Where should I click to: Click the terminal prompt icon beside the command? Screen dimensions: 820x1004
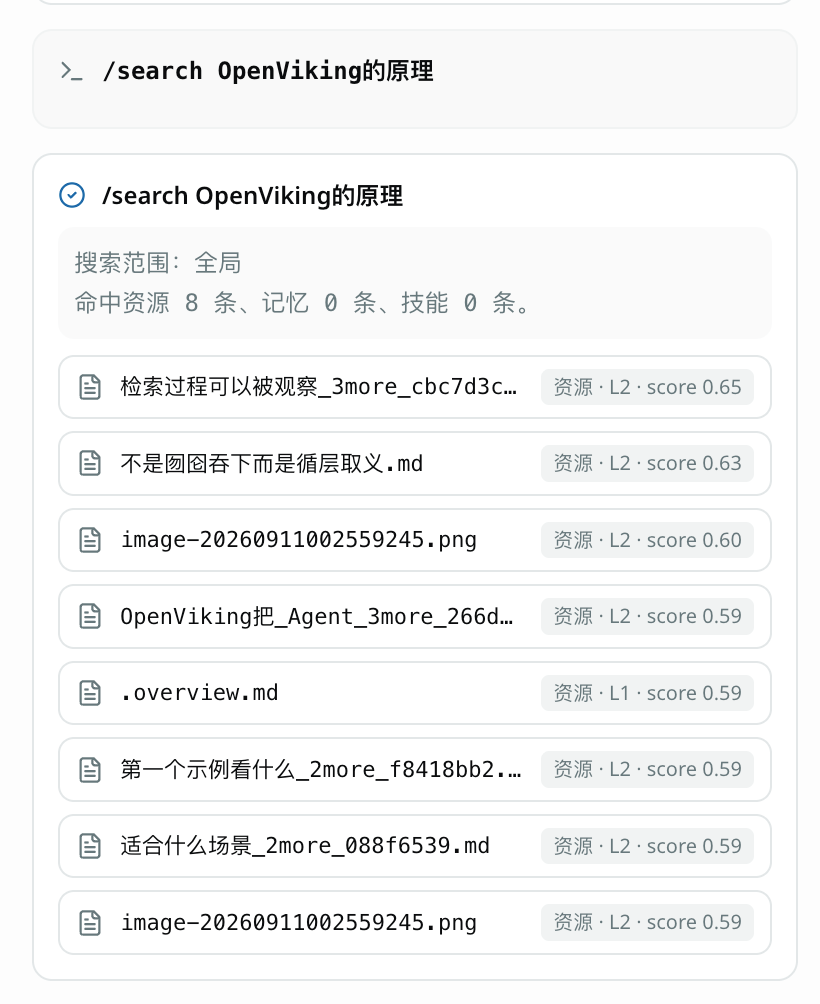click(x=71, y=71)
